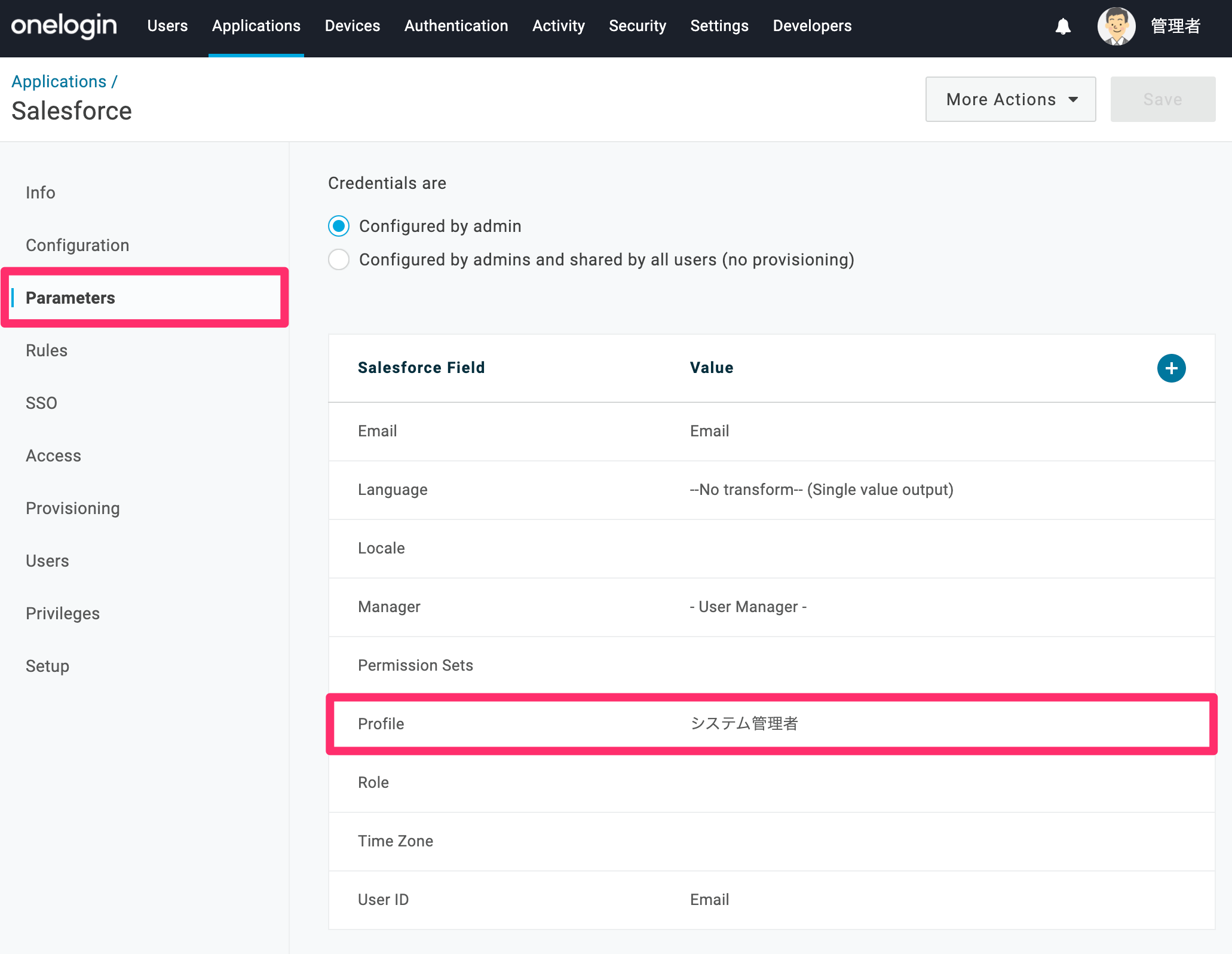This screenshot has width=1232, height=954.
Task: Click the '--No transform-- (Single value output)' value
Action: (x=822, y=490)
